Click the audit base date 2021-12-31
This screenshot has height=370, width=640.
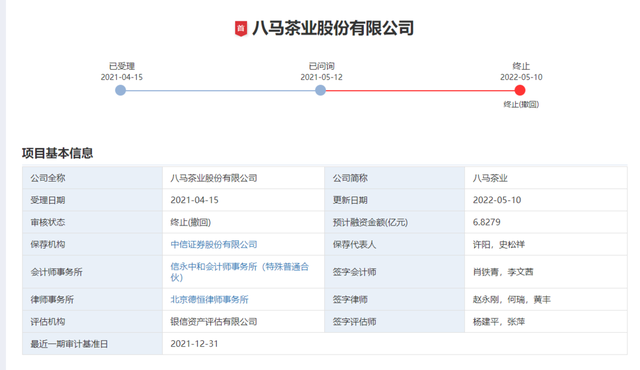click(x=194, y=344)
